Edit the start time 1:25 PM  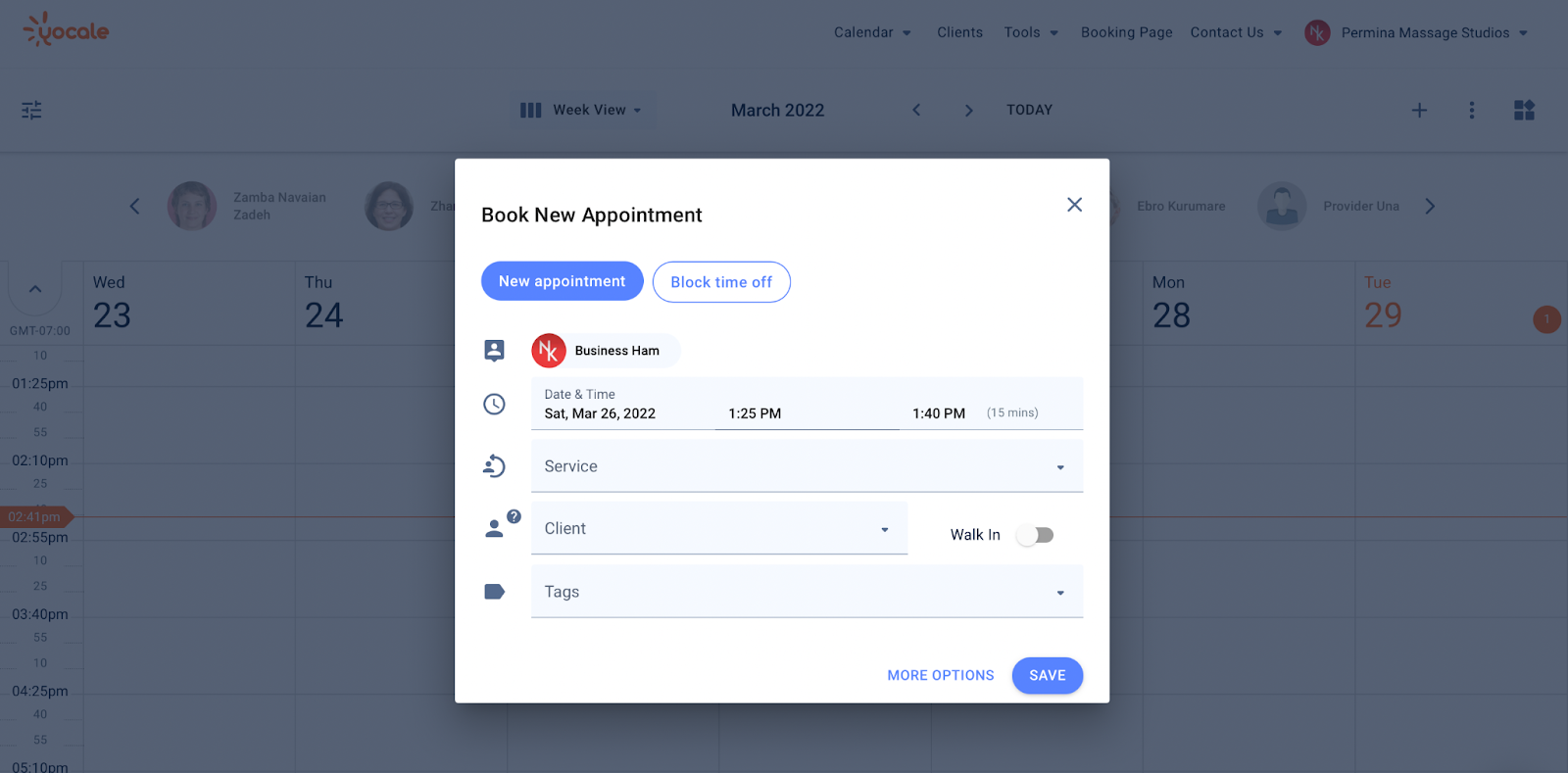tap(755, 413)
